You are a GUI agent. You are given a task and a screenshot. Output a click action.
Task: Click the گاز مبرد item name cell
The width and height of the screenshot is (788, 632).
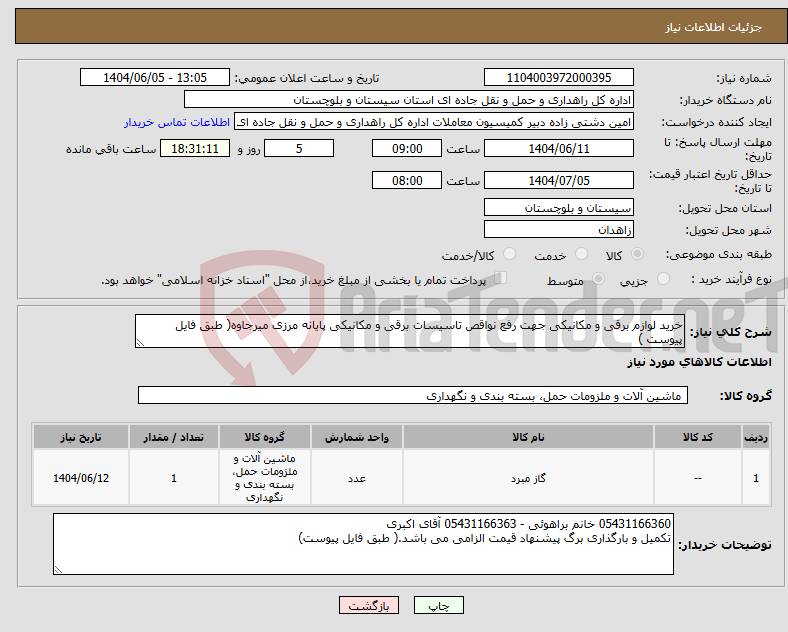(528, 478)
